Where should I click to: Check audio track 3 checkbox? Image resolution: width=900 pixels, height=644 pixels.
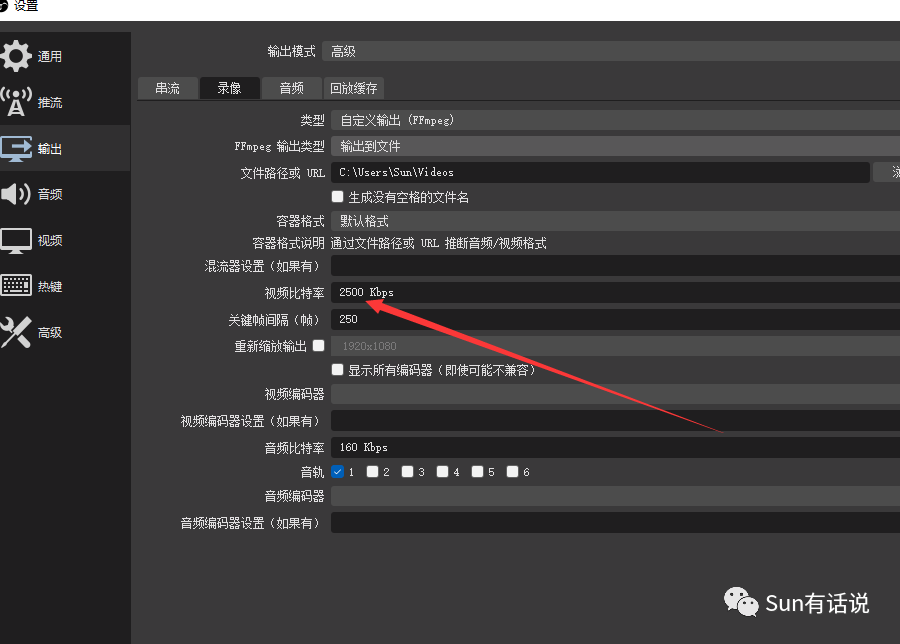[x=408, y=472]
